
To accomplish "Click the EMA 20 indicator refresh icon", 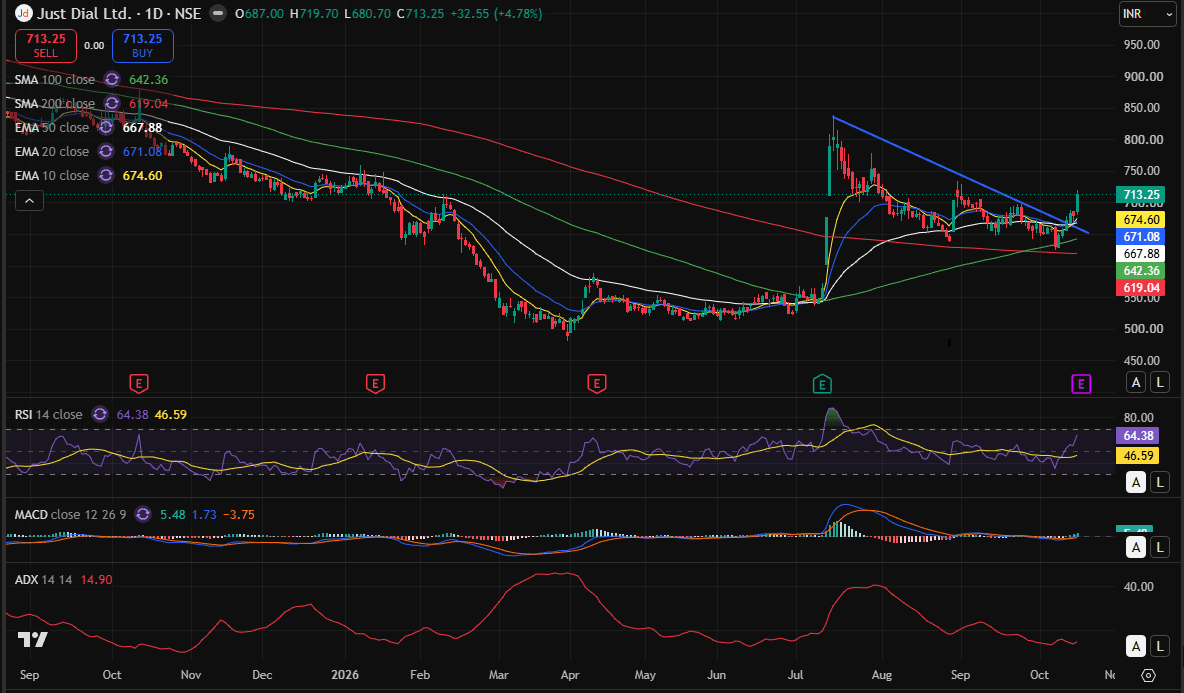I will tap(106, 152).
